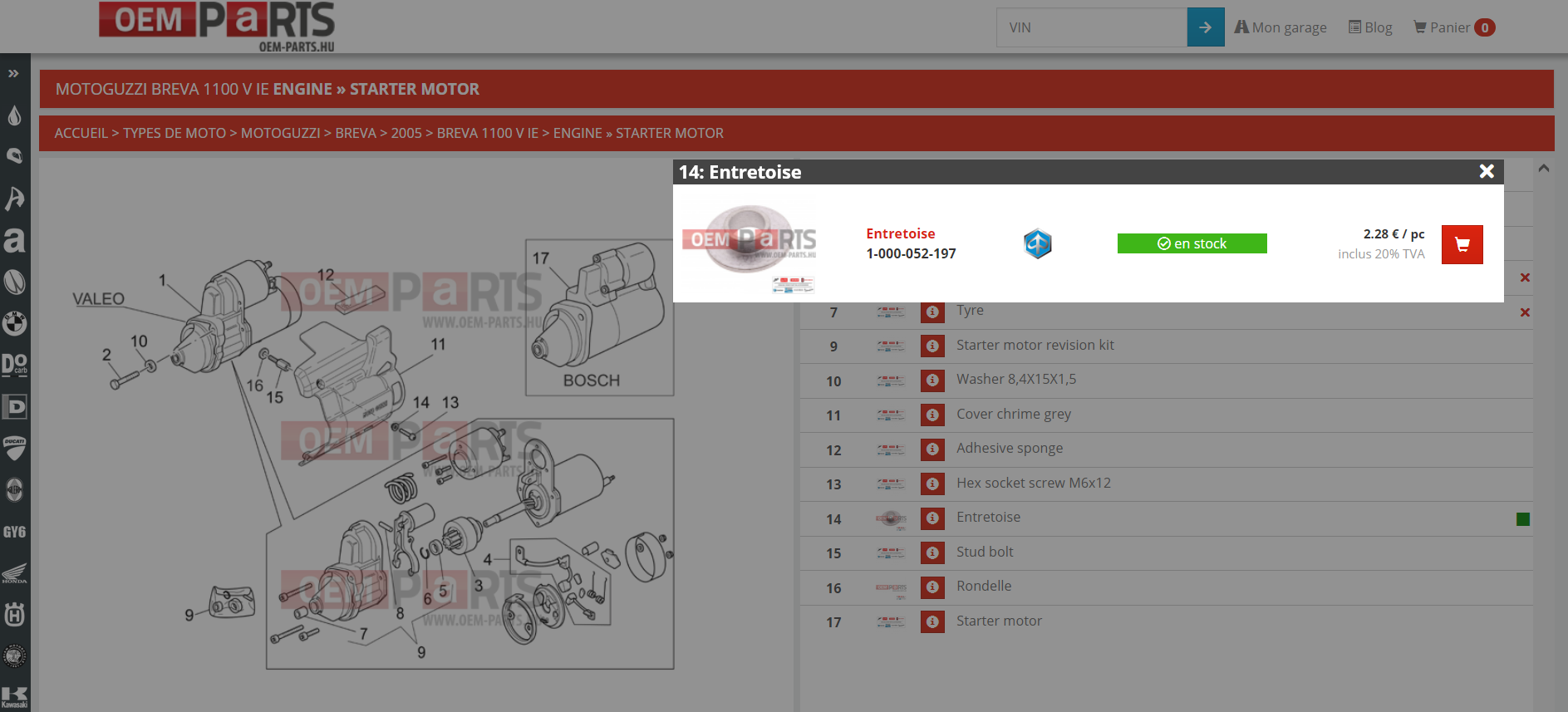Open MOTOGUZZI breadcrumb link
Viewport: 1568px width, 712px height.
tap(280, 133)
